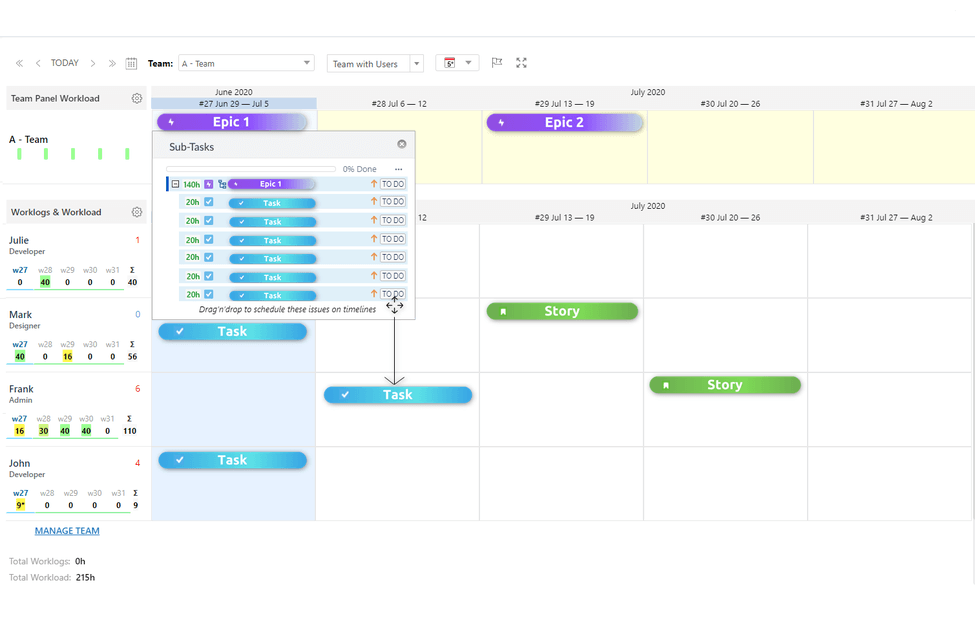
Task: Click the skip-forward double chevron in the toolbar
Action: [112, 62]
